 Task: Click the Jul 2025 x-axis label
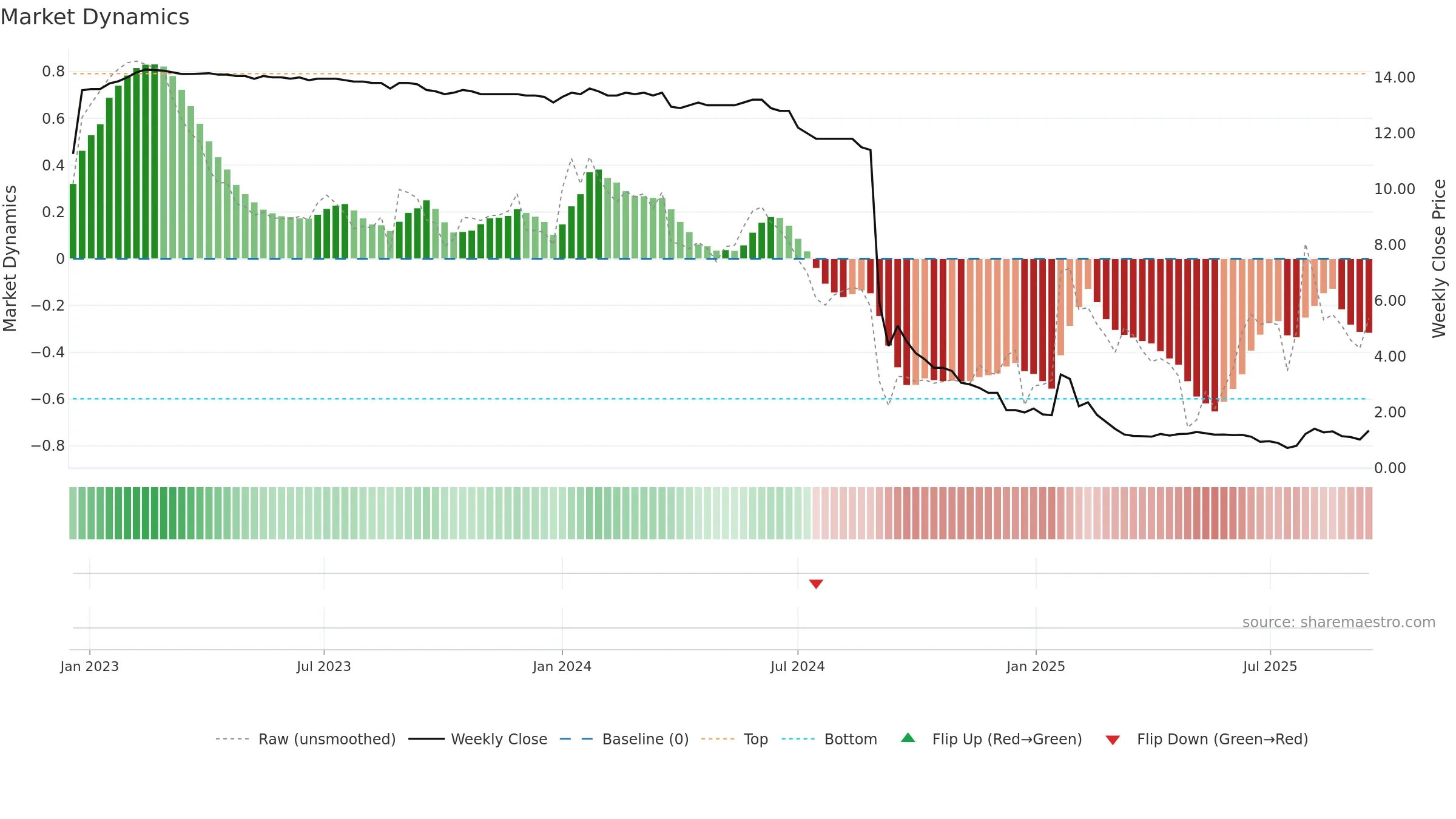point(1270,666)
